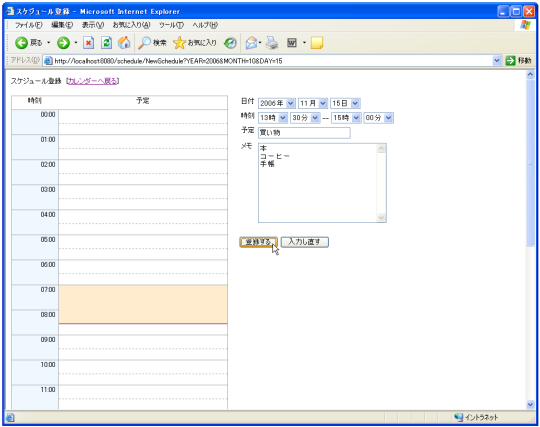Click the page vertical scrollbar down arrow
This screenshot has width=540, height=427.
(530, 405)
